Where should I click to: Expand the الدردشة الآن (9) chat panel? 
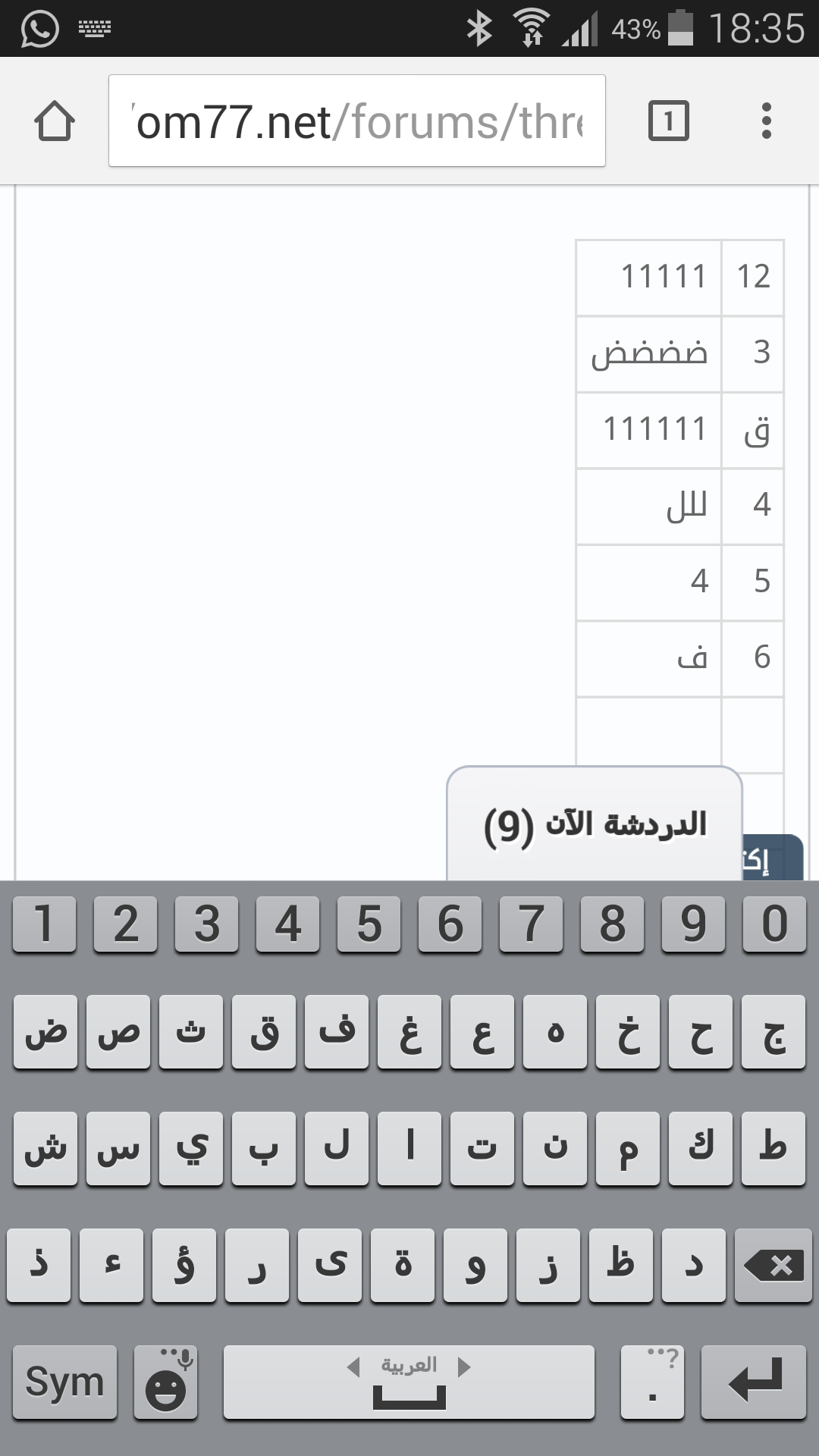595,824
